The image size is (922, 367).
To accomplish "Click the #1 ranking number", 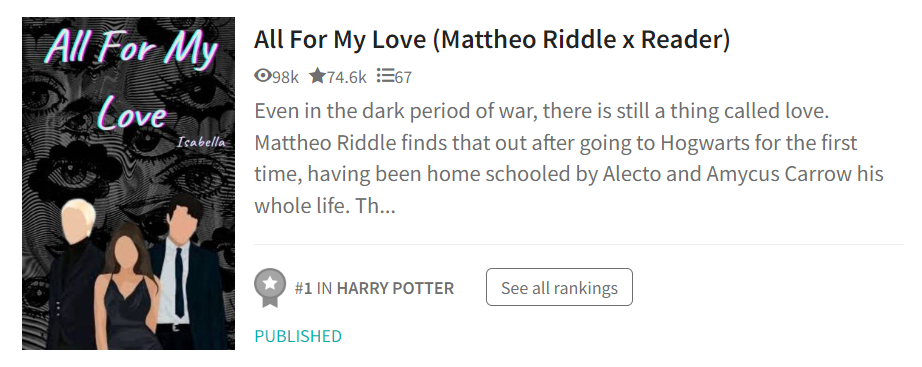I will (x=303, y=288).
